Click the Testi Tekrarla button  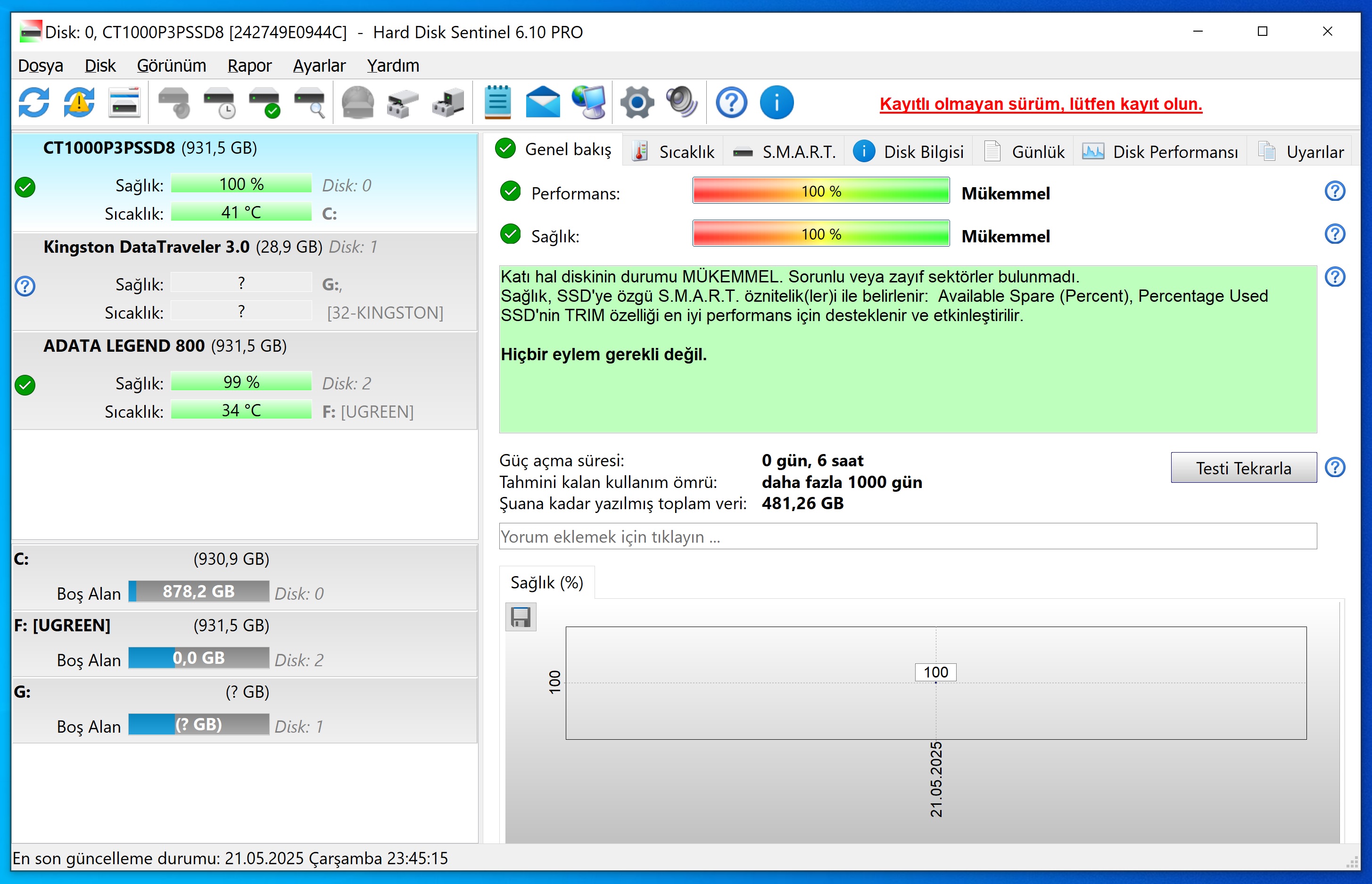point(1243,468)
